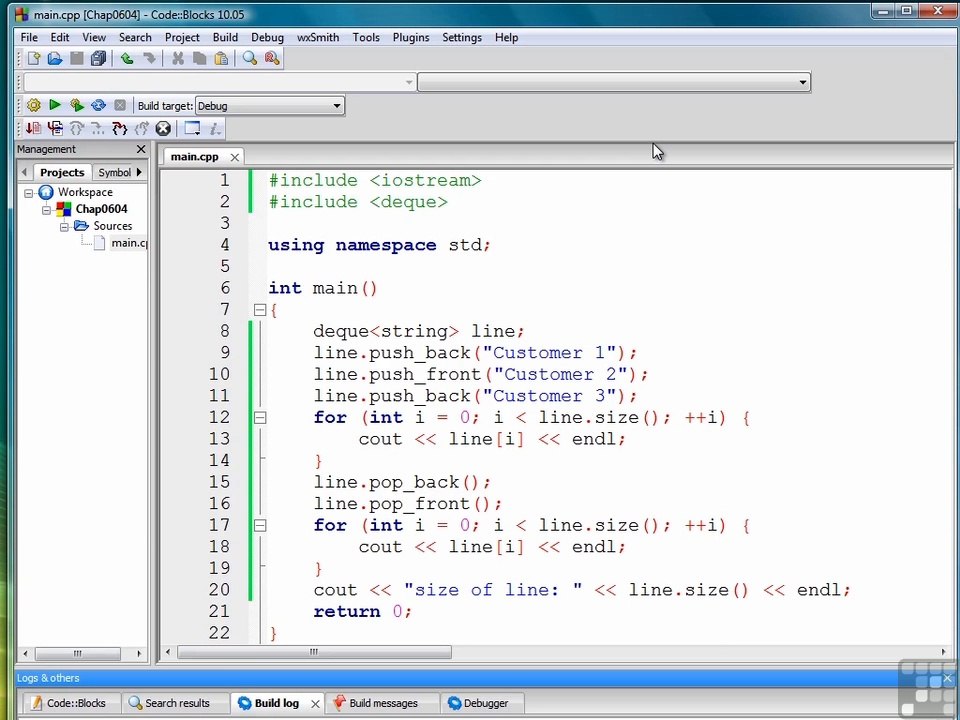Image resolution: width=960 pixels, height=720 pixels.
Task: Run the program with green play icon
Action: pyautogui.click(x=55, y=105)
